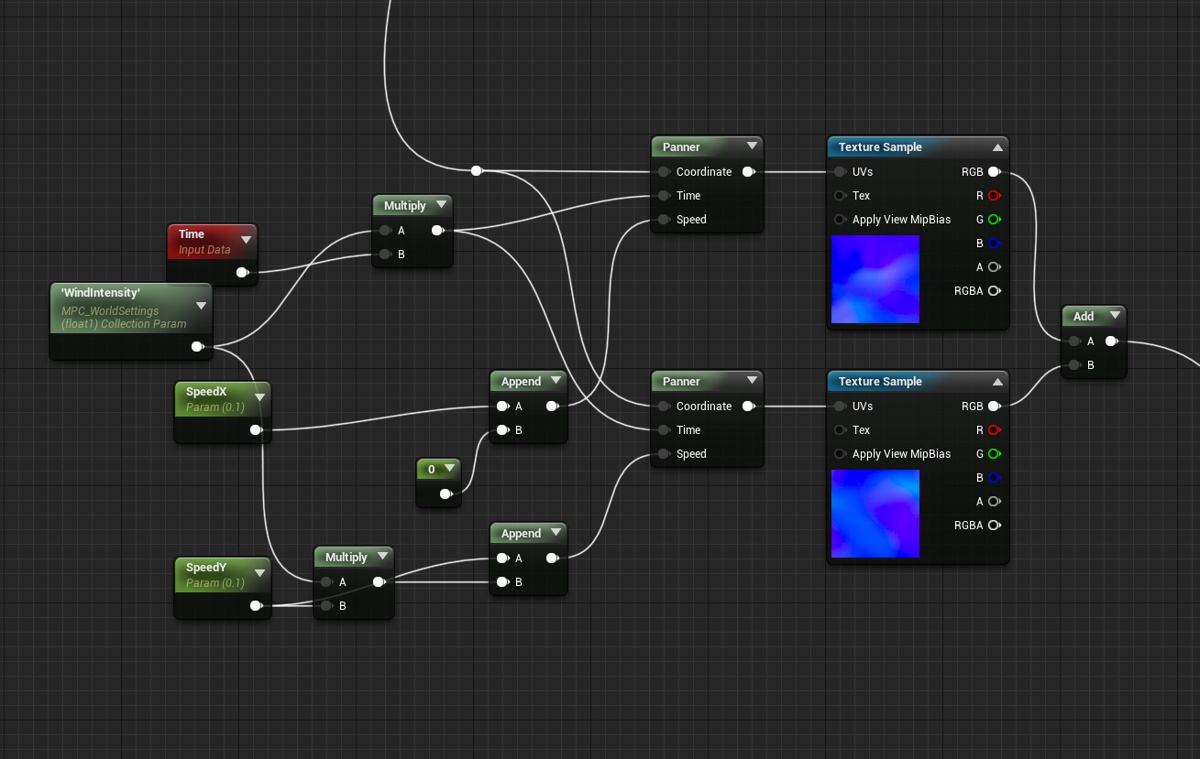The height and width of the screenshot is (759, 1200).
Task: Click the green G pin on top Texture Sample
Action: coord(993,219)
